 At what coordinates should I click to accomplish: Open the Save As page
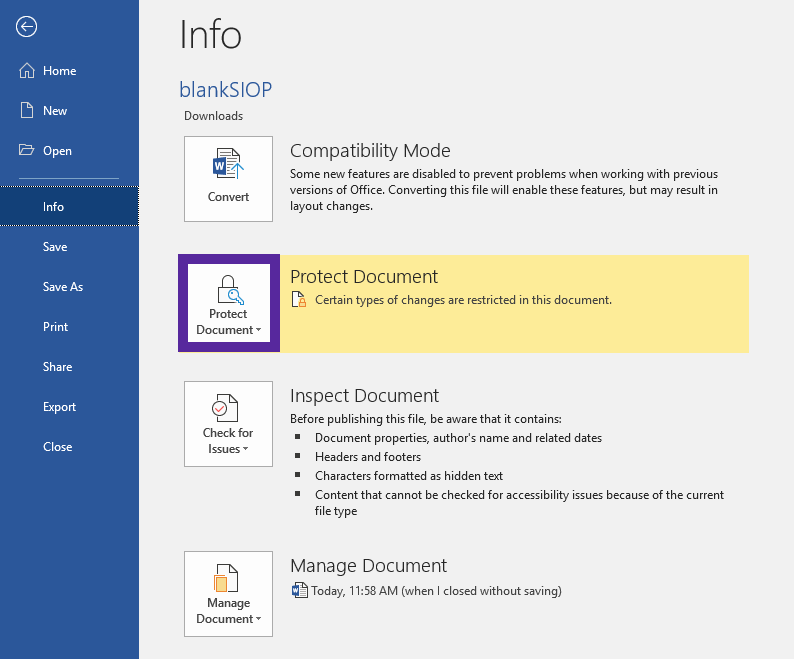(x=69, y=287)
